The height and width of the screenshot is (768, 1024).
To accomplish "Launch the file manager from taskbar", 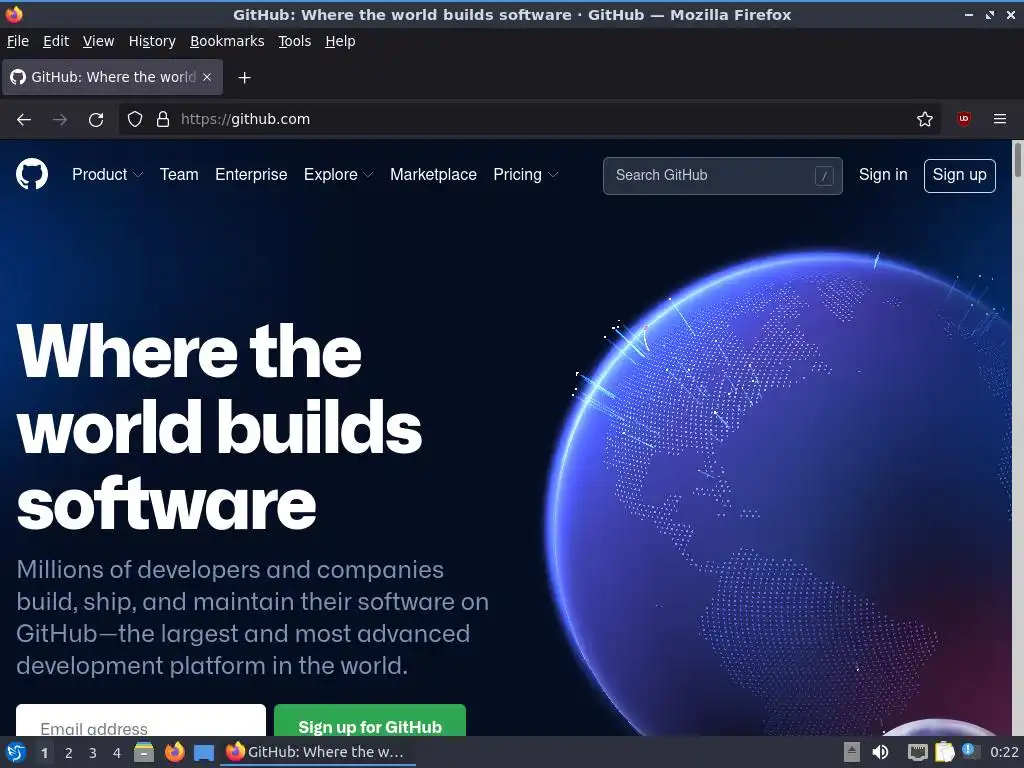I will tap(144, 752).
